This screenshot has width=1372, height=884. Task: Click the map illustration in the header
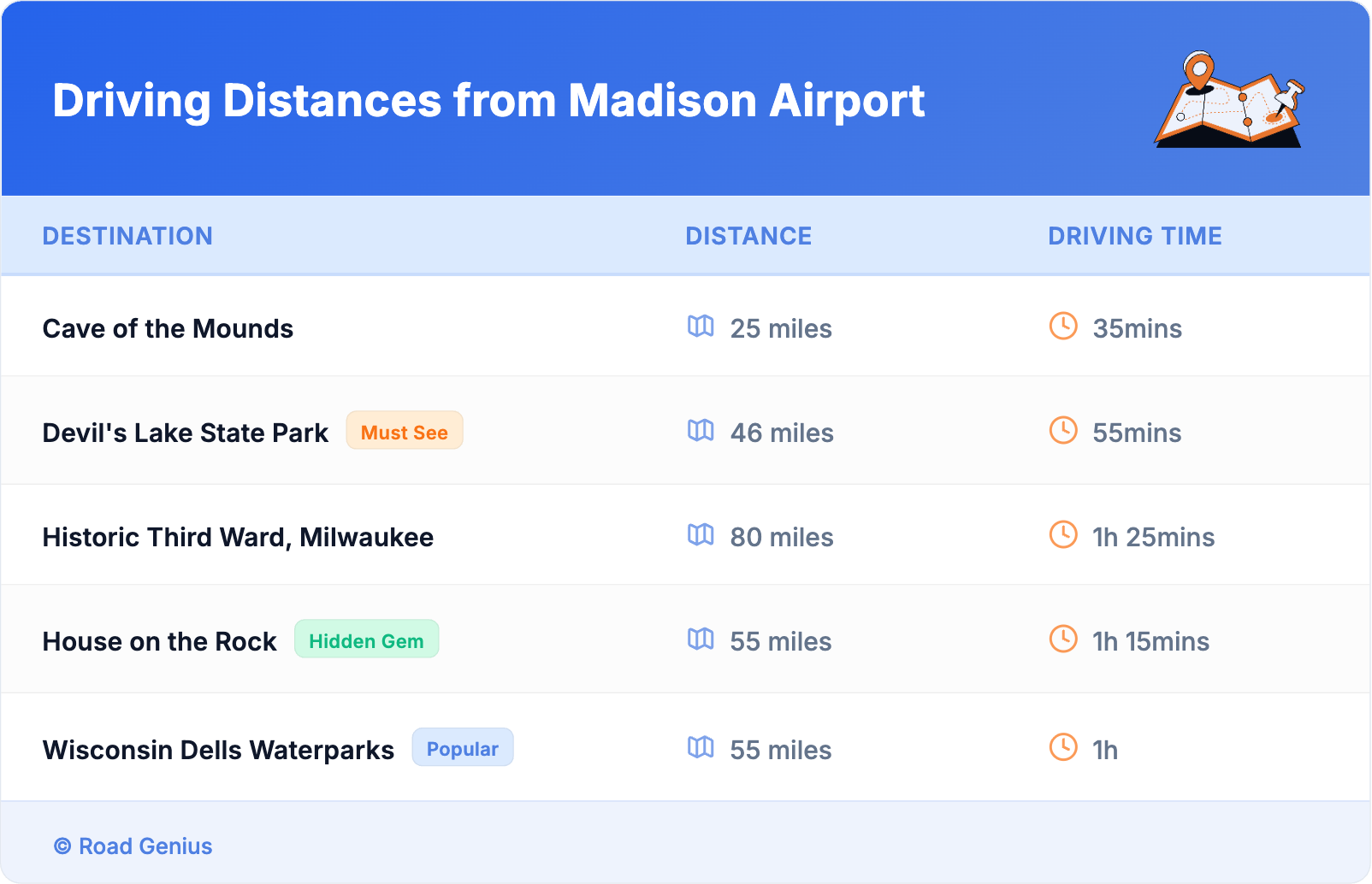tap(1229, 100)
